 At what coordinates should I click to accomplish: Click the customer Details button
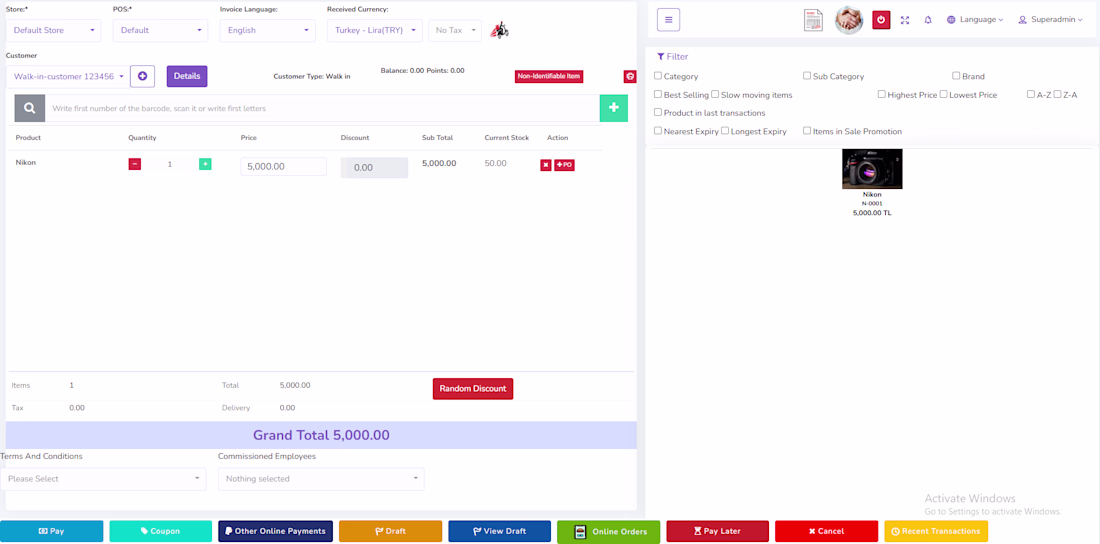click(x=187, y=76)
